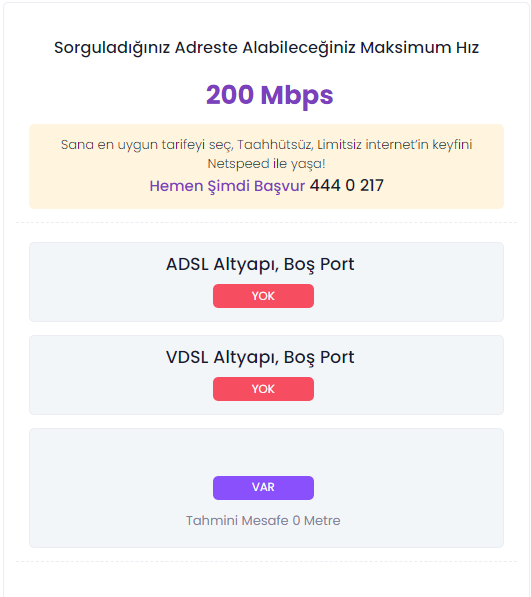Click the dashed divider below yellow banner
Viewport: 531px width, 597px height.
(266, 222)
